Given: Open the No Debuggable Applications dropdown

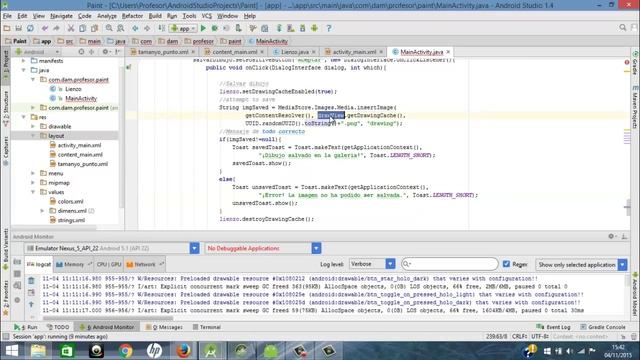Looking at the screenshot, I should 316,248.
